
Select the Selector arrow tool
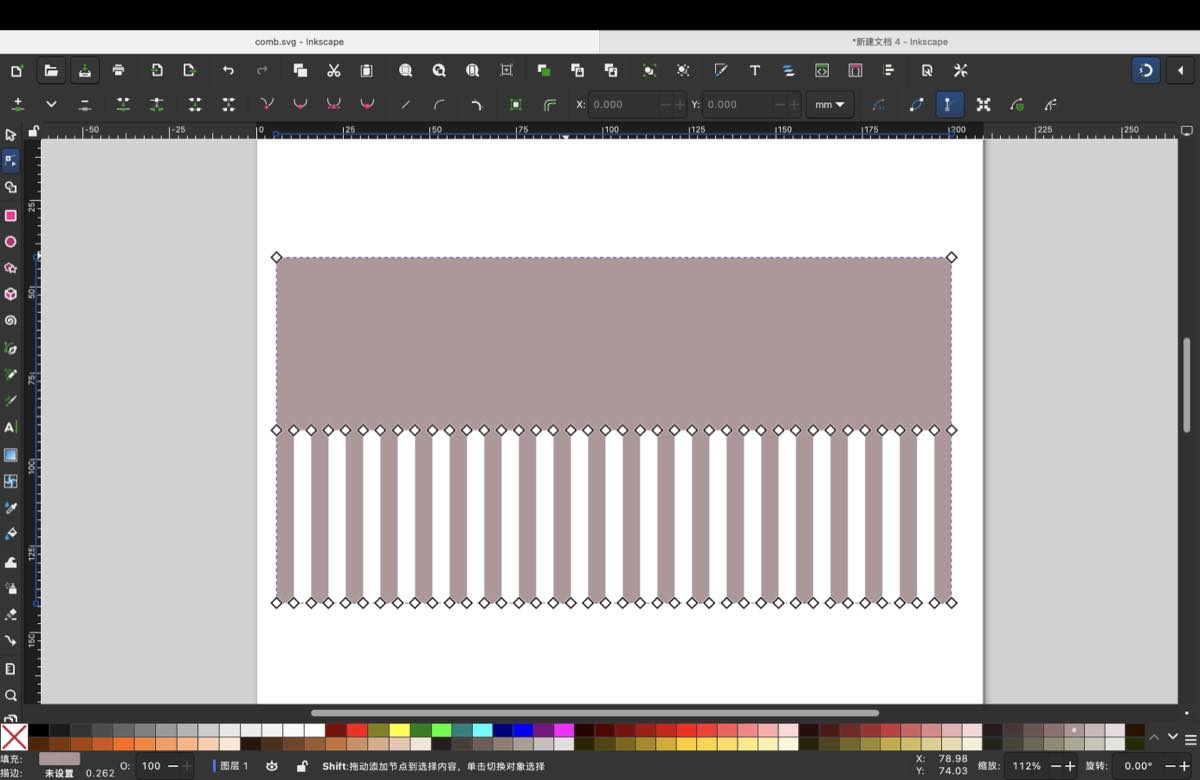point(11,134)
